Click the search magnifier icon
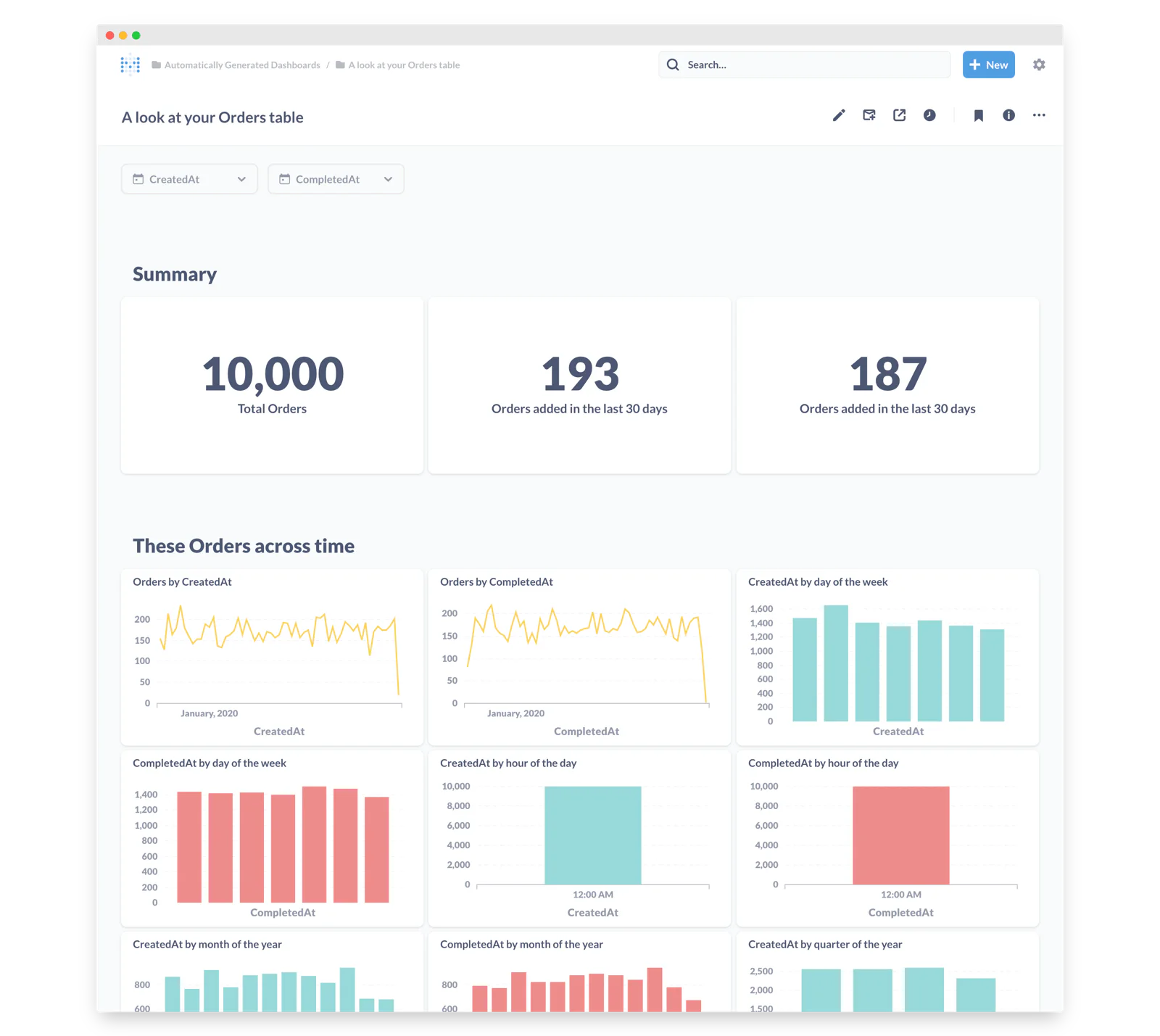This screenshot has width=1160, height=1036. point(673,65)
